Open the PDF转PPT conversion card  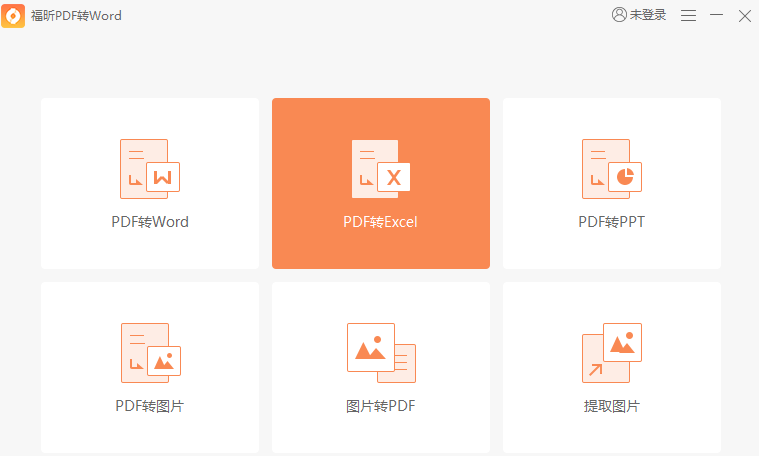(612, 183)
